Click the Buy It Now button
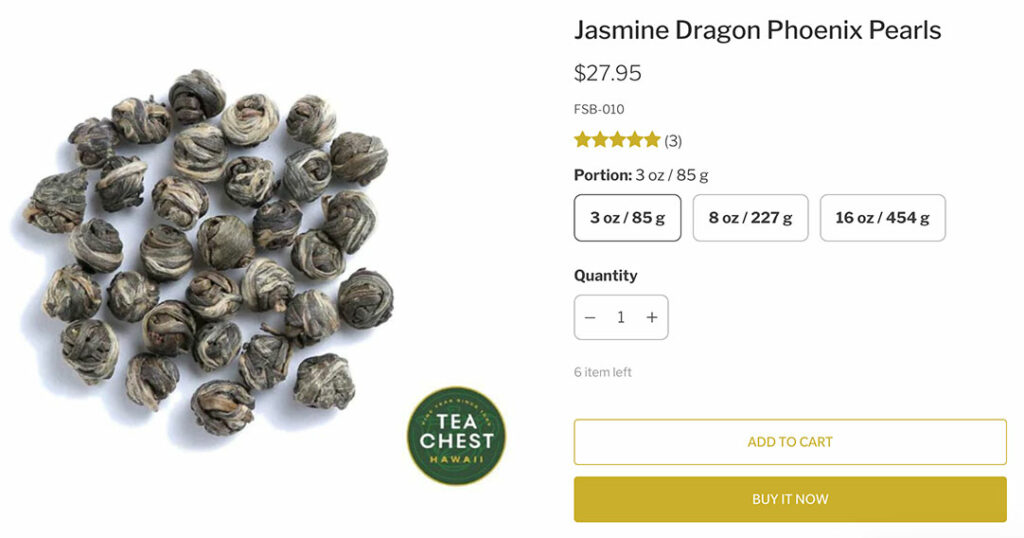Screen dimensions: 1024x538 point(790,499)
